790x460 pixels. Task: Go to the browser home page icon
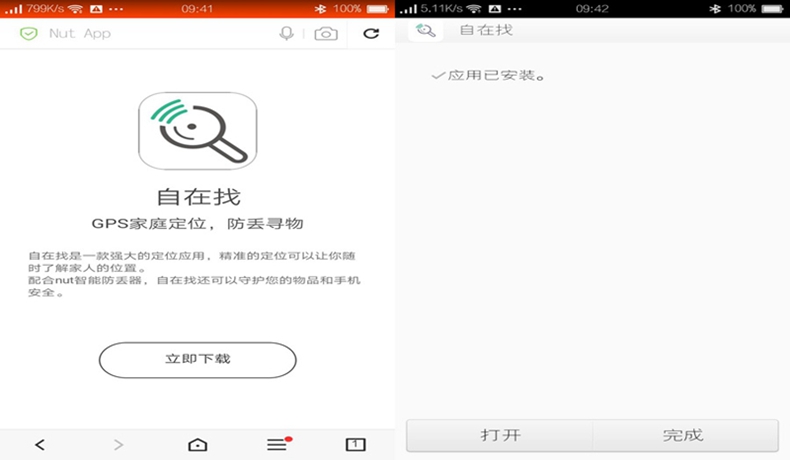click(x=197, y=444)
